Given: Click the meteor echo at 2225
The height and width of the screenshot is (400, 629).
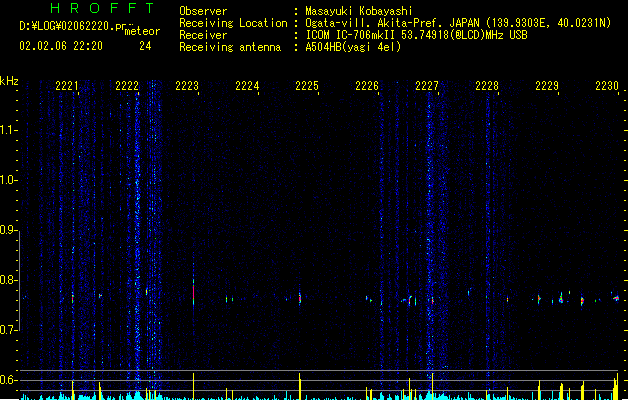Looking at the screenshot, I should (x=300, y=298).
